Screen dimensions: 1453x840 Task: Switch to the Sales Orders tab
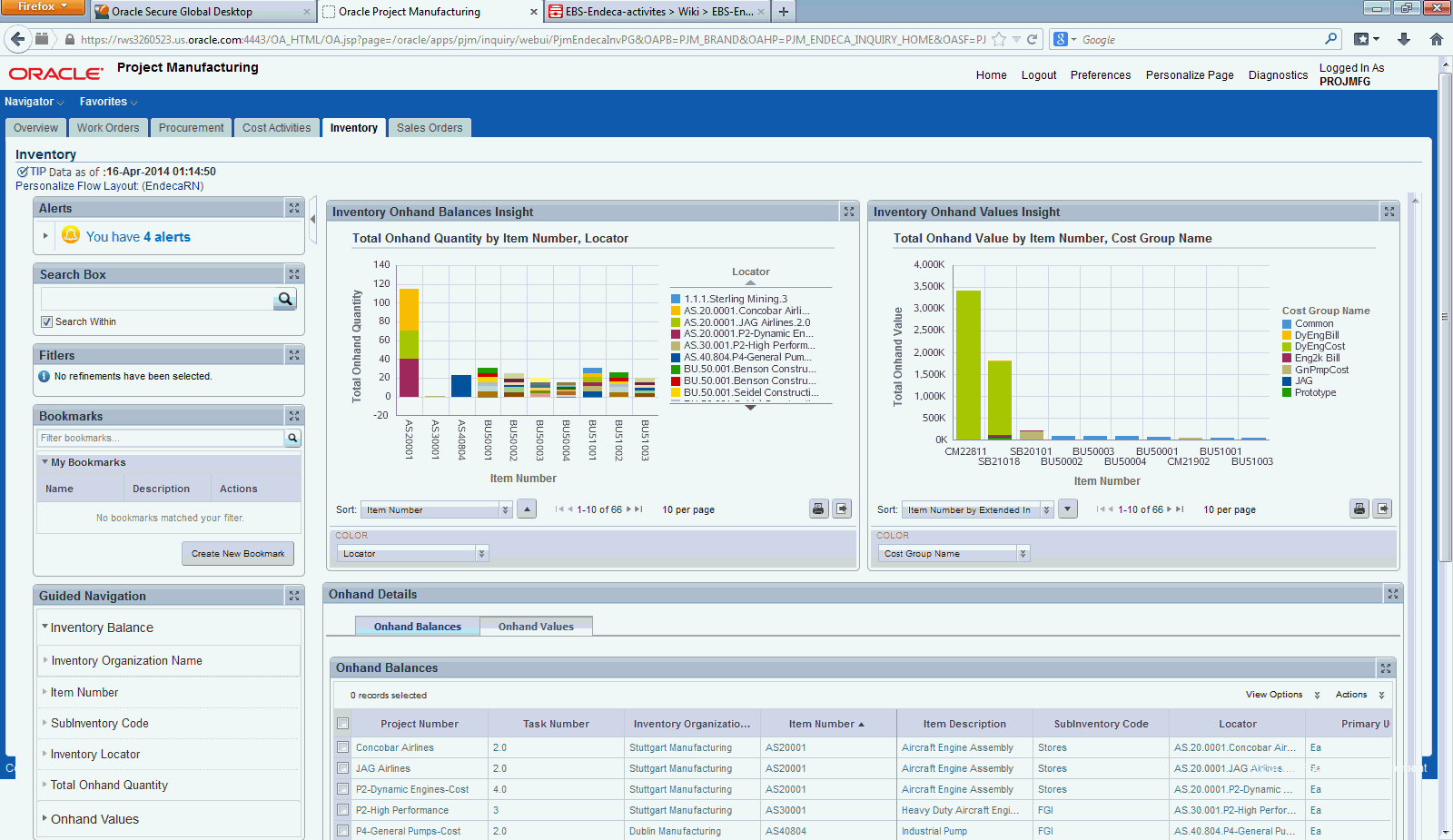pos(430,128)
